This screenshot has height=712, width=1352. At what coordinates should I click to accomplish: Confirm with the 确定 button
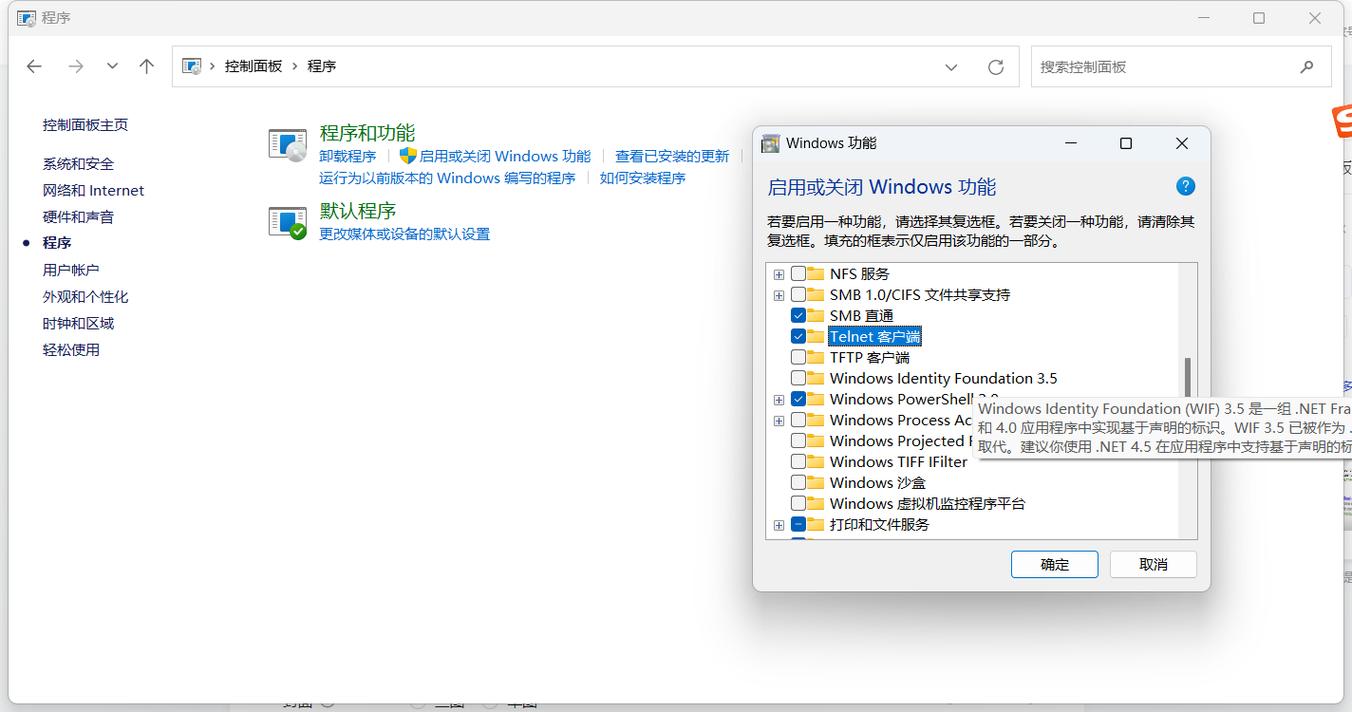point(1054,564)
